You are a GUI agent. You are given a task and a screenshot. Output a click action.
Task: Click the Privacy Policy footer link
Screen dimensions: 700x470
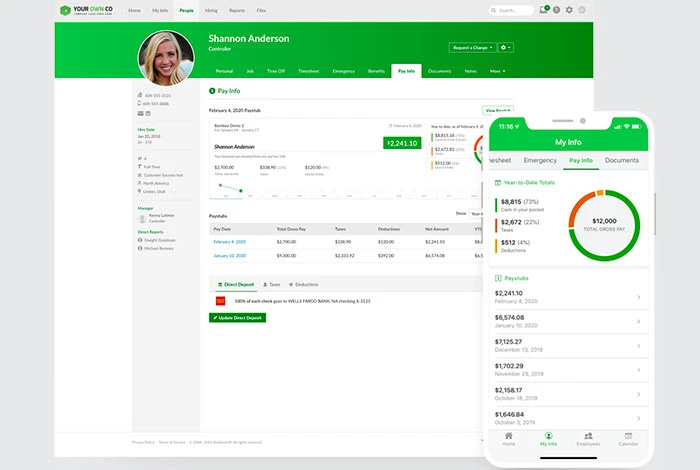pyautogui.click(x=143, y=442)
